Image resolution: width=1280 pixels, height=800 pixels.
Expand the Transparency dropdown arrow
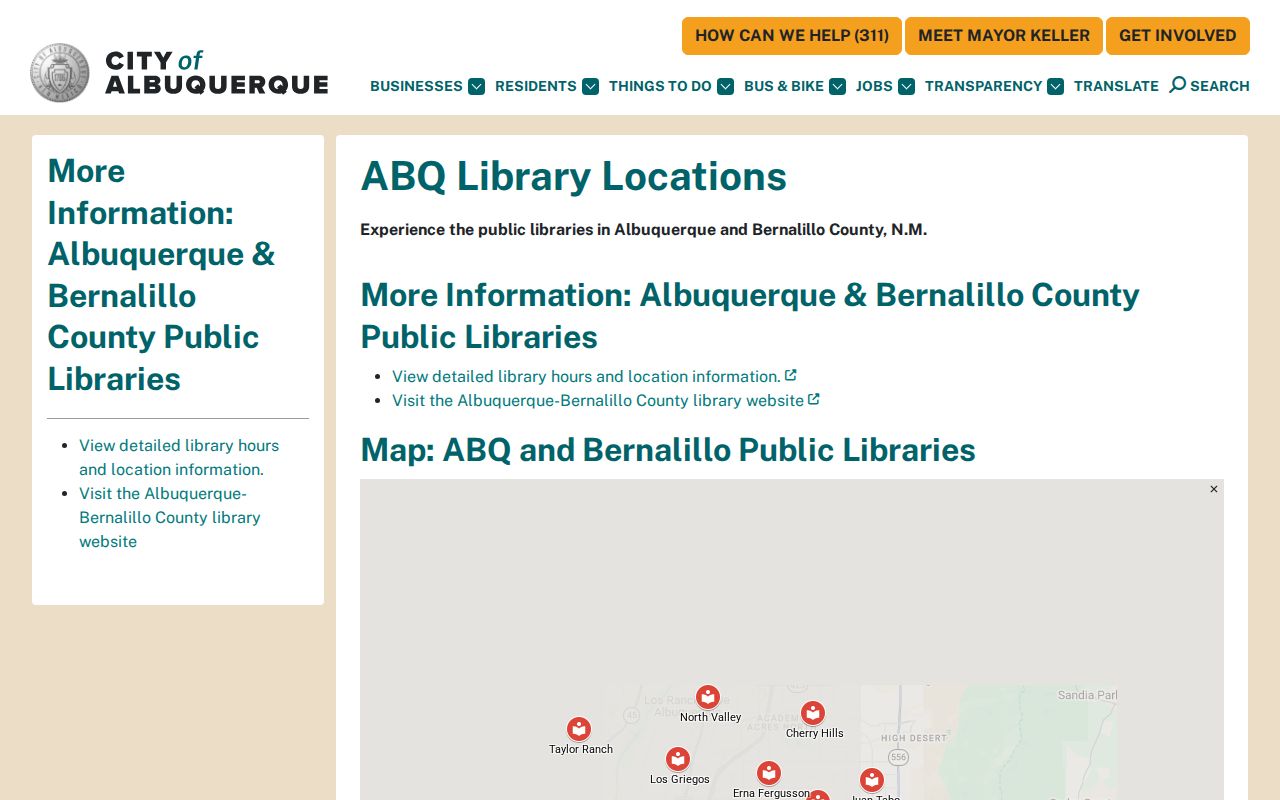(1056, 86)
